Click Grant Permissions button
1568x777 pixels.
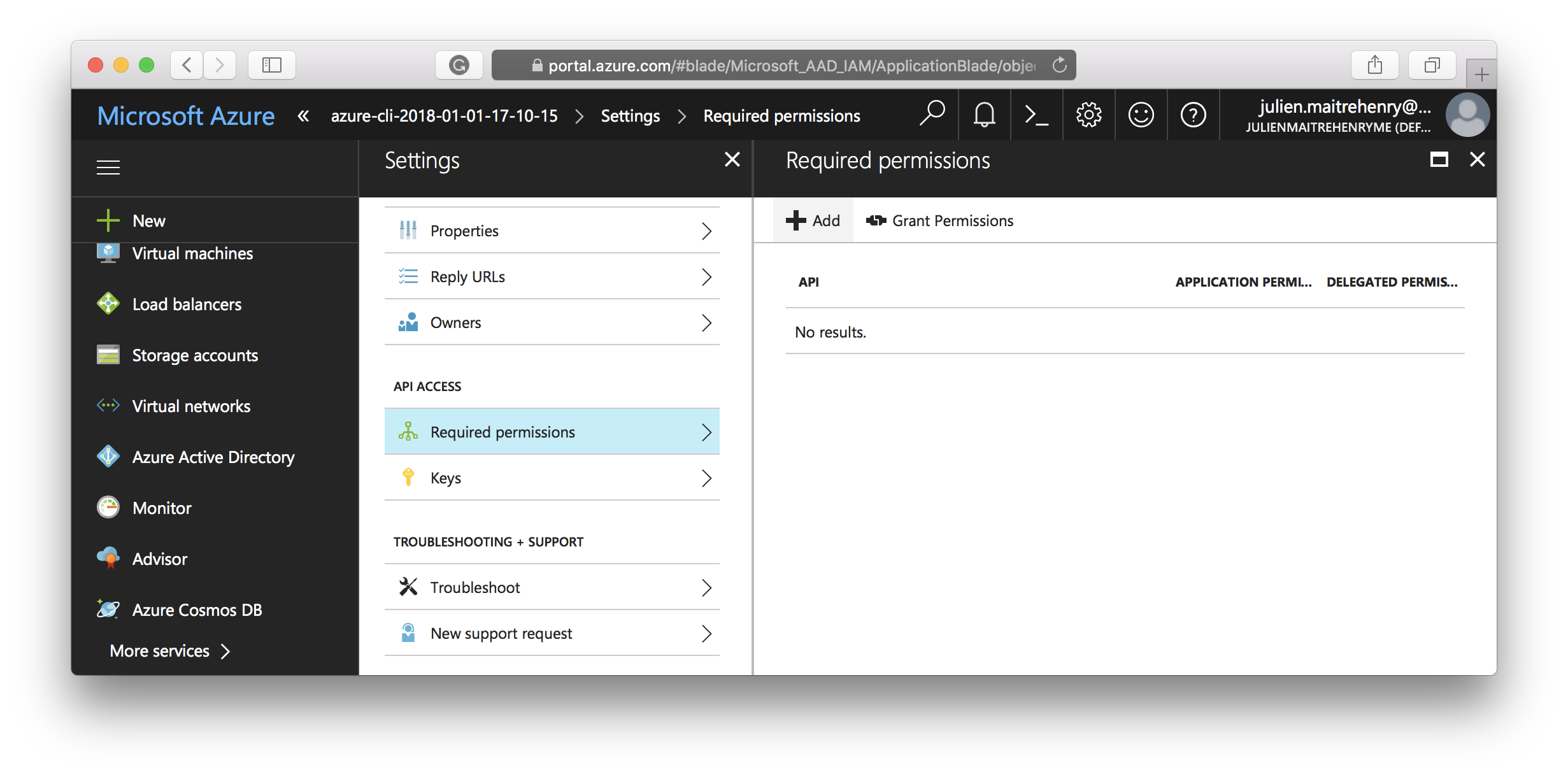point(939,220)
